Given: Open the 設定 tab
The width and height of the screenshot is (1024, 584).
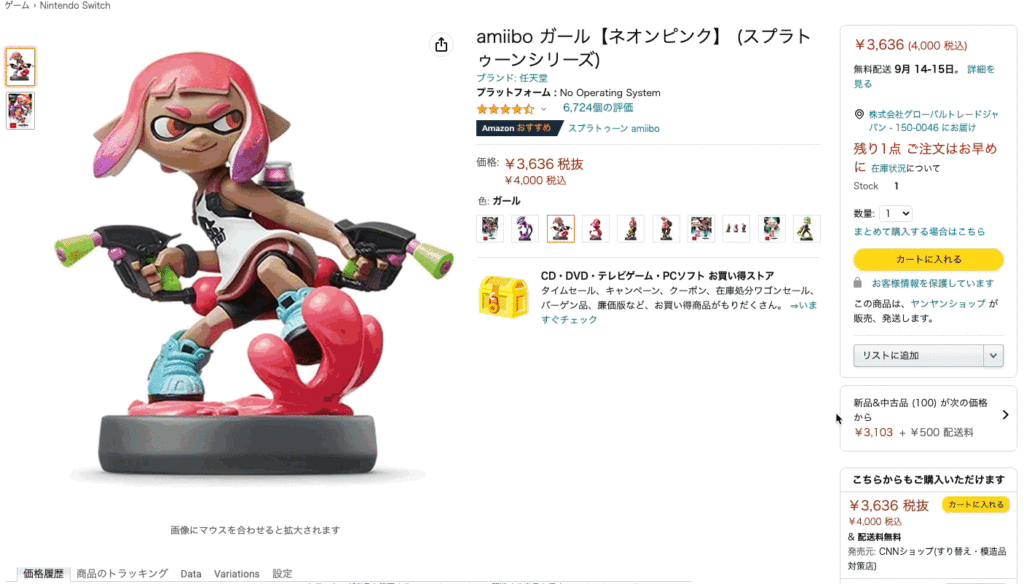Looking at the screenshot, I should 282,574.
